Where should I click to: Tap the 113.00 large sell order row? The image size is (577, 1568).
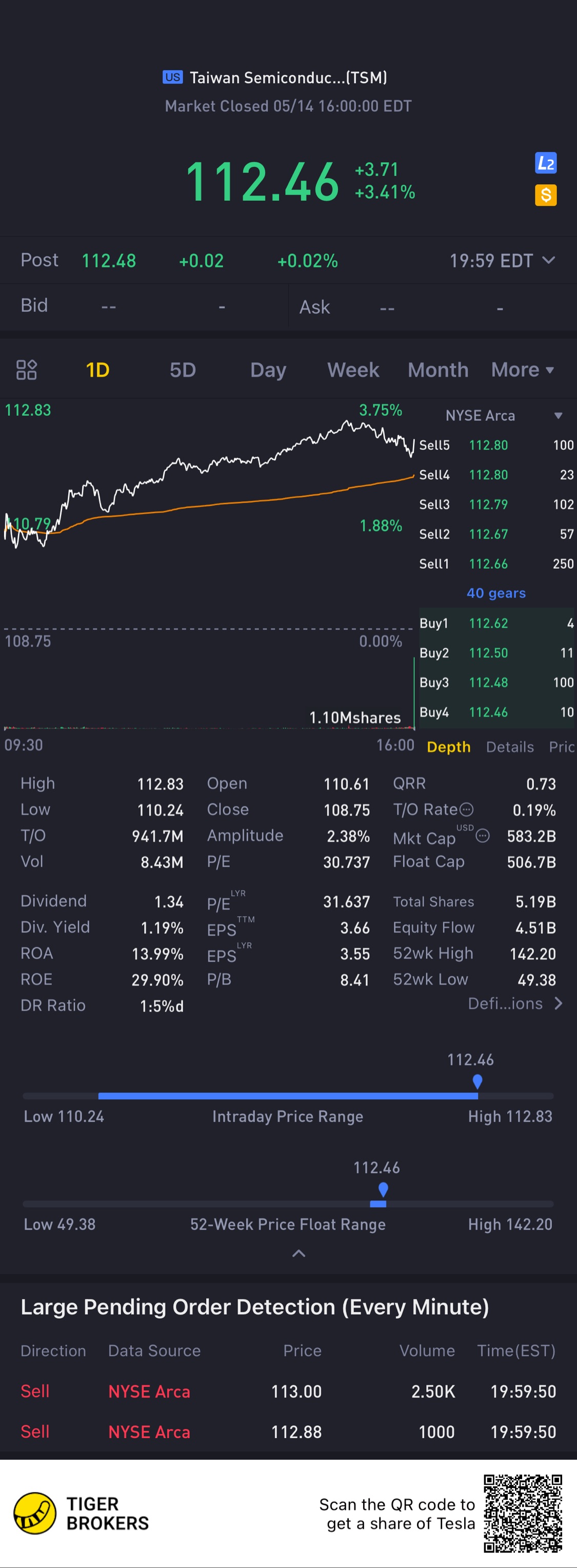288,1391
